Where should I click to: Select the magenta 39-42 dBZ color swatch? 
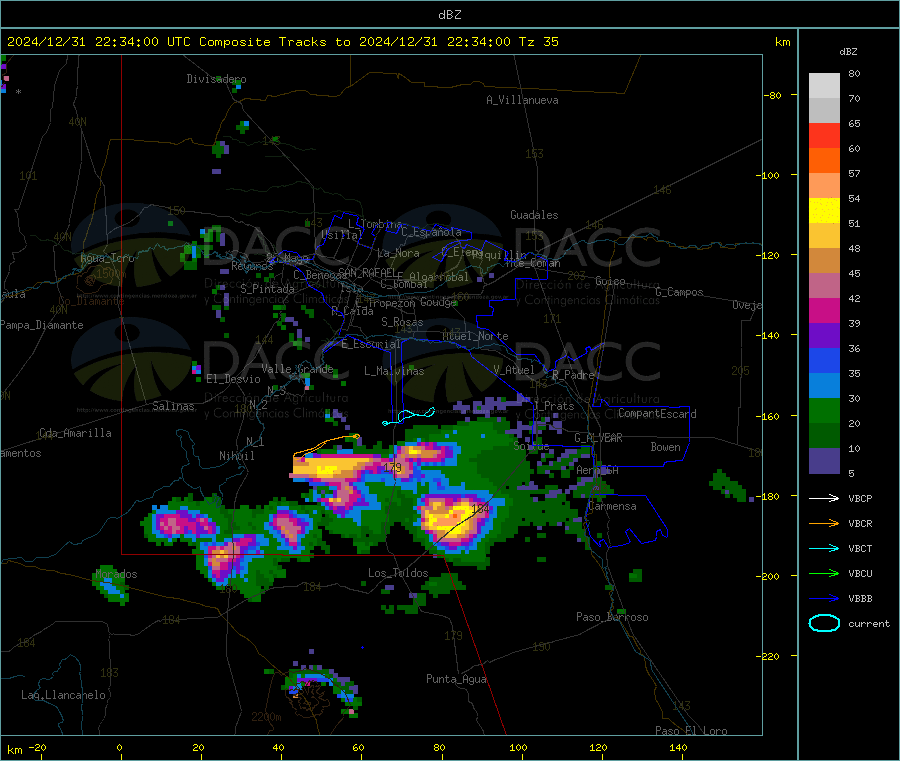click(824, 310)
